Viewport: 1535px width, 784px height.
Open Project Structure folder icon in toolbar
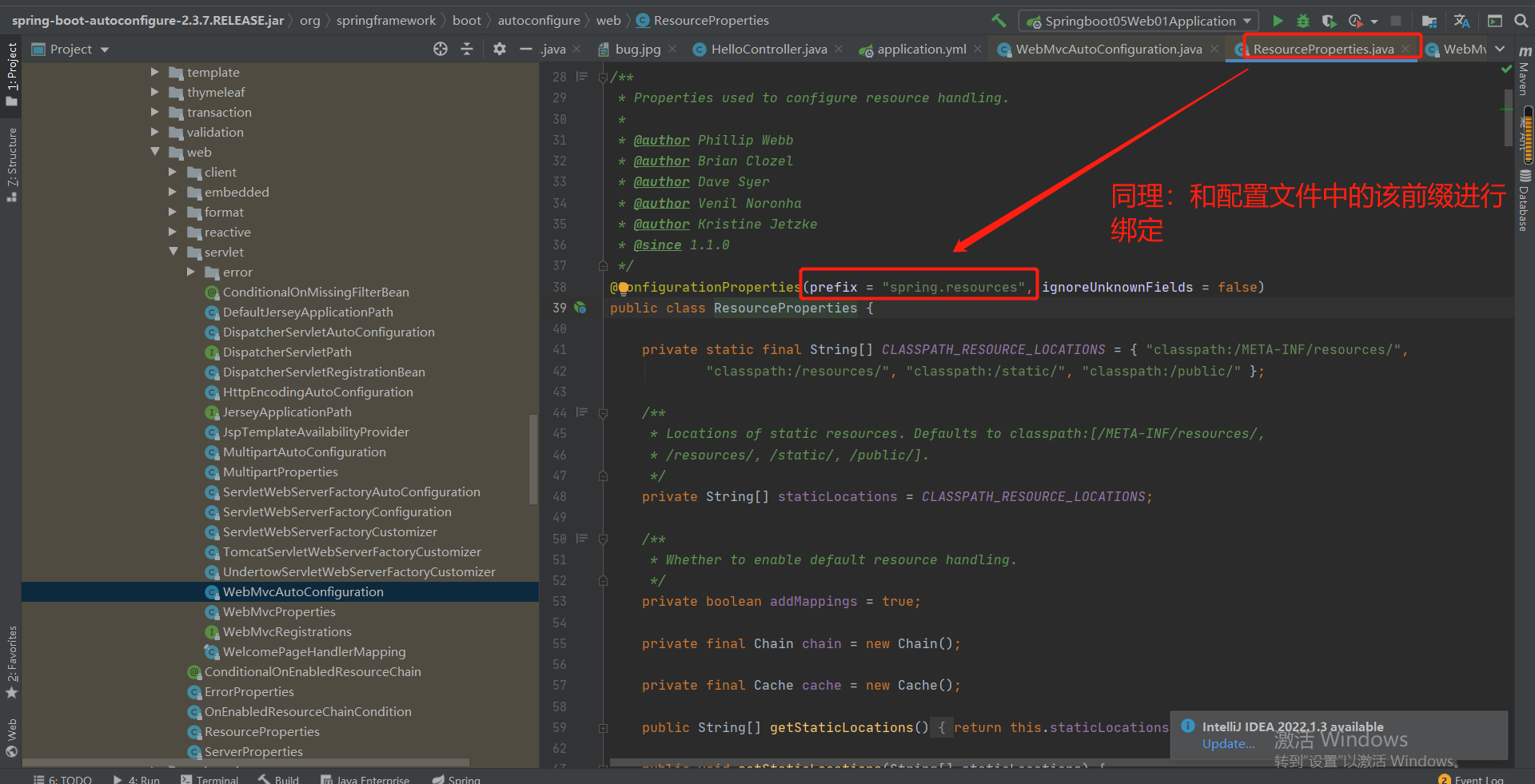coord(1429,21)
